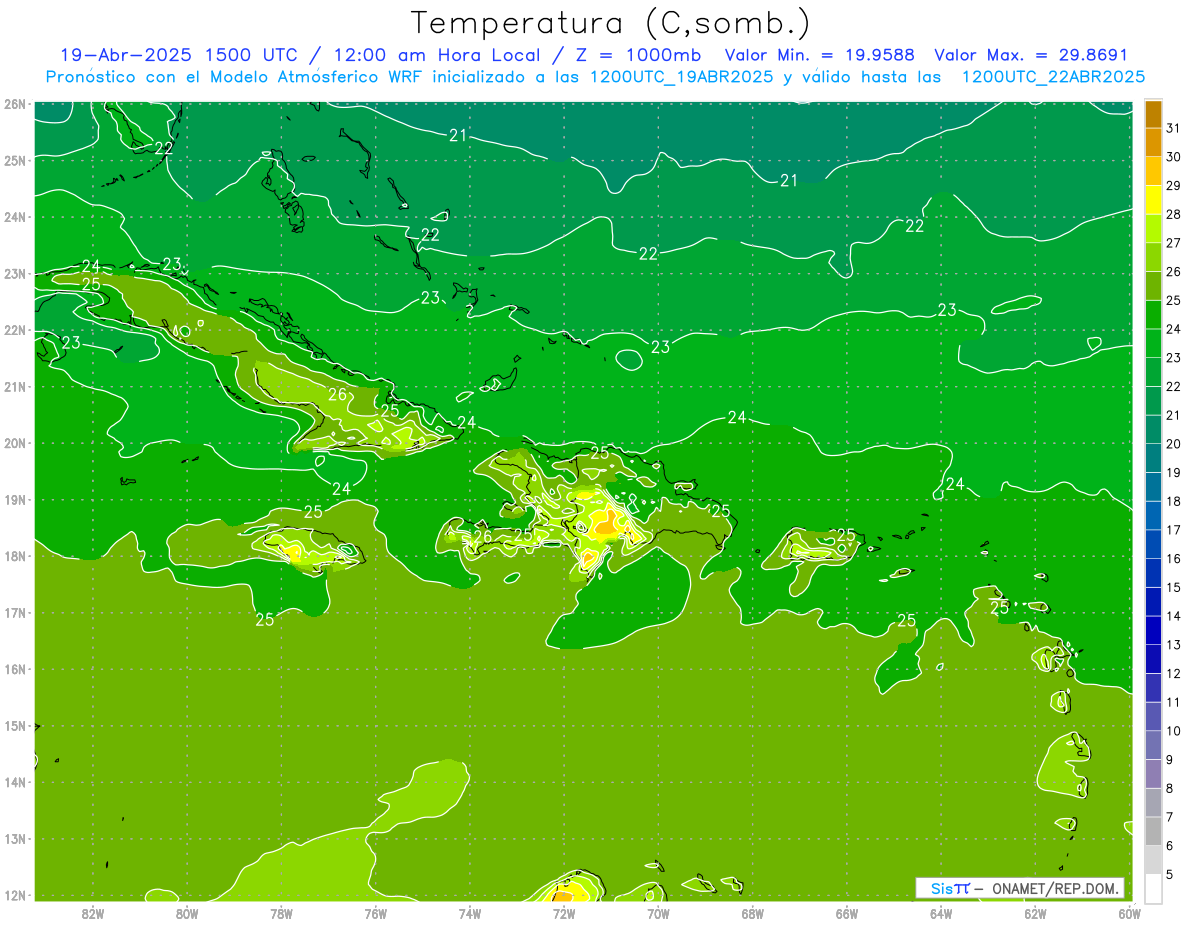Click the latitude axis label "20N"
This screenshot has height=927, width=1200.
point(15,443)
